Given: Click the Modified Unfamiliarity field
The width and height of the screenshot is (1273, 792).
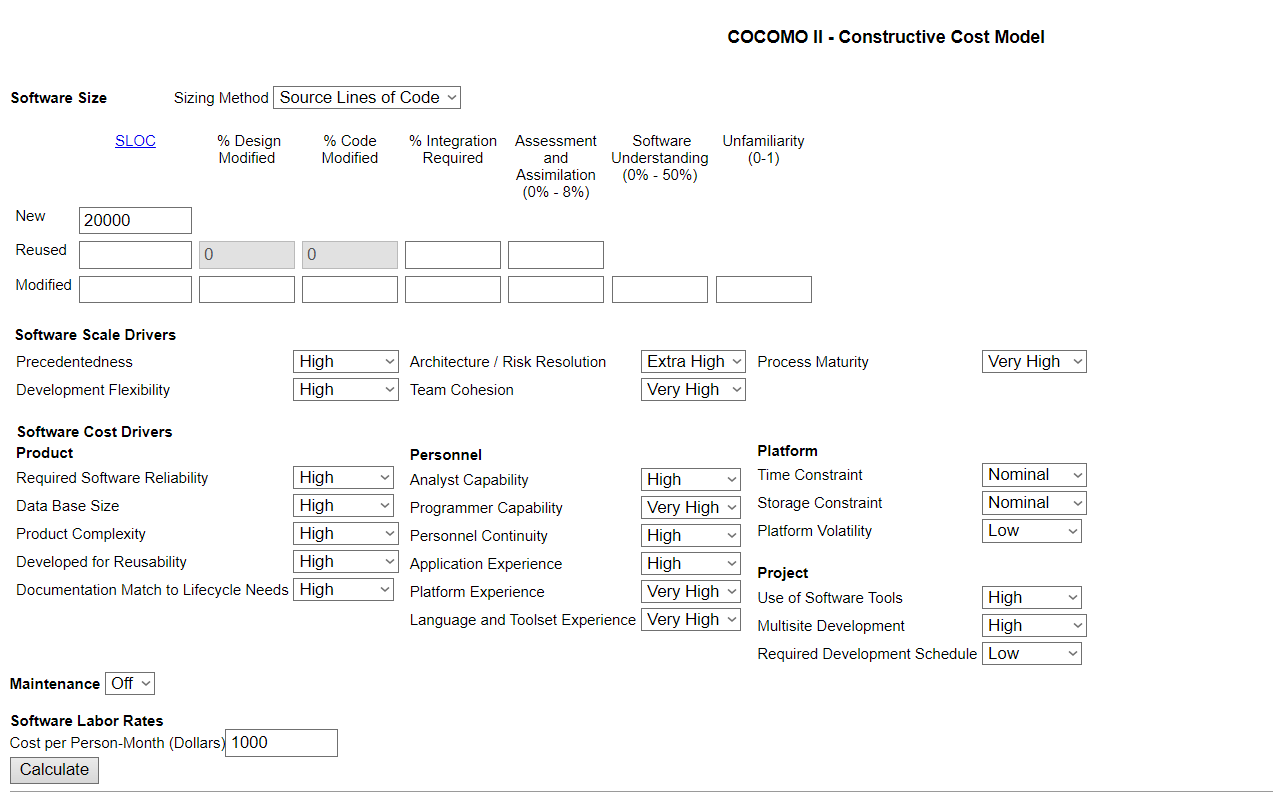Looking at the screenshot, I should [764, 289].
